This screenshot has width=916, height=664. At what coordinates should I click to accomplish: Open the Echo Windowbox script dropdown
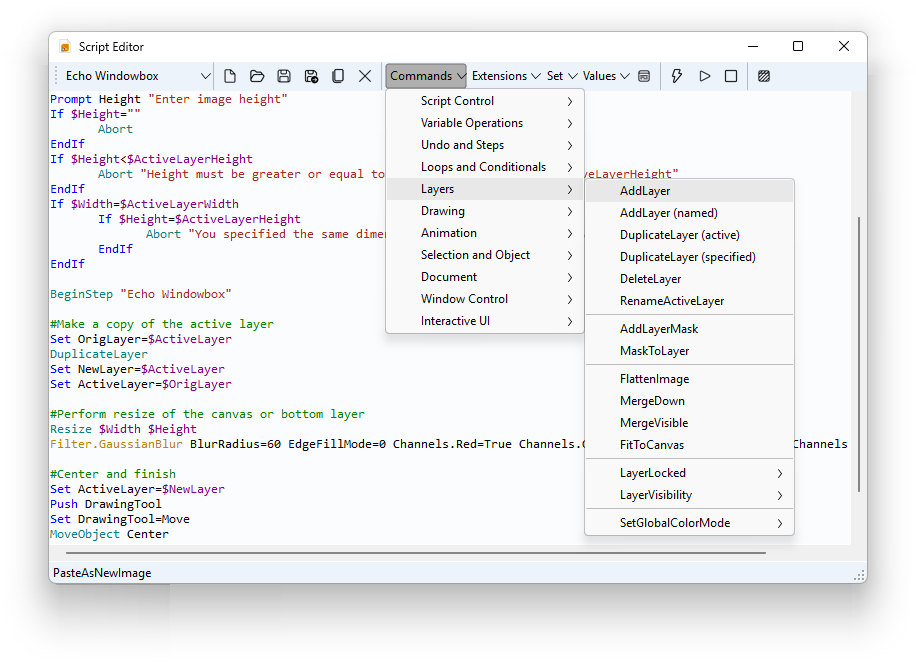137,76
